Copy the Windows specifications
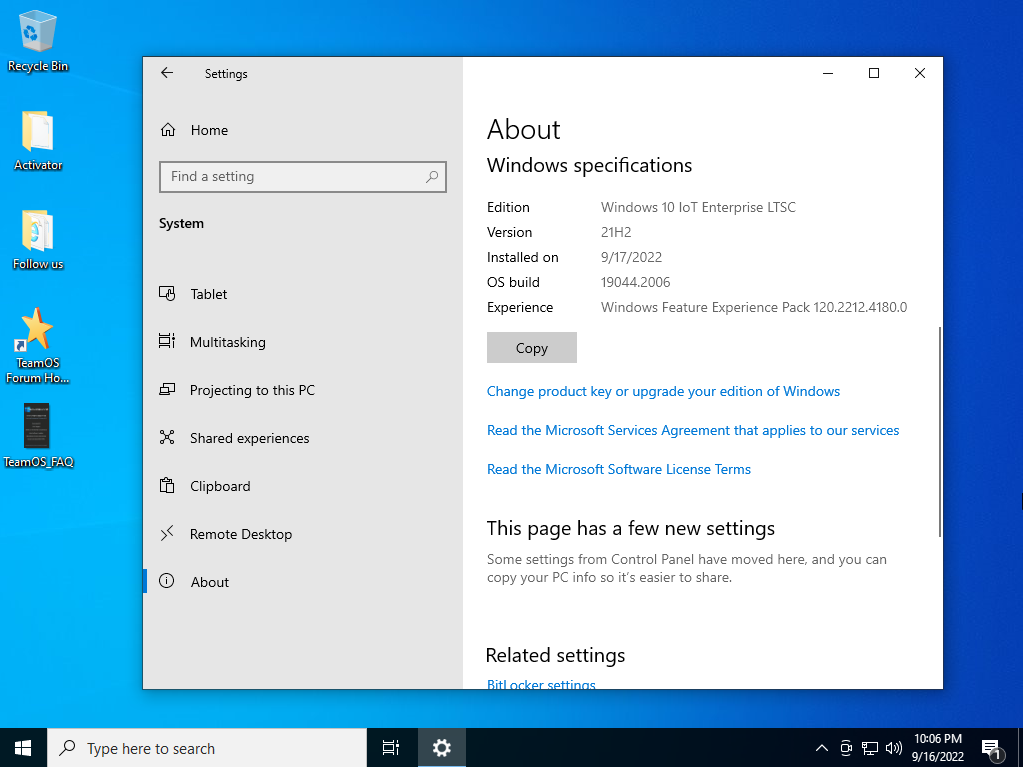Image resolution: width=1023 pixels, height=767 pixels. coord(532,348)
